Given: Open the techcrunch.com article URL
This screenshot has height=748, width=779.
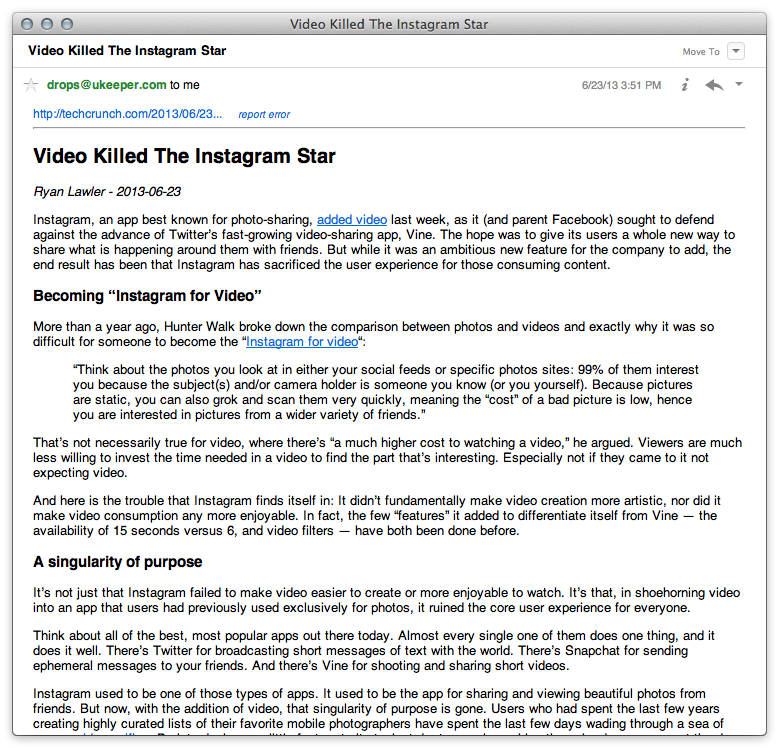Looking at the screenshot, I should [x=128, y=114].
